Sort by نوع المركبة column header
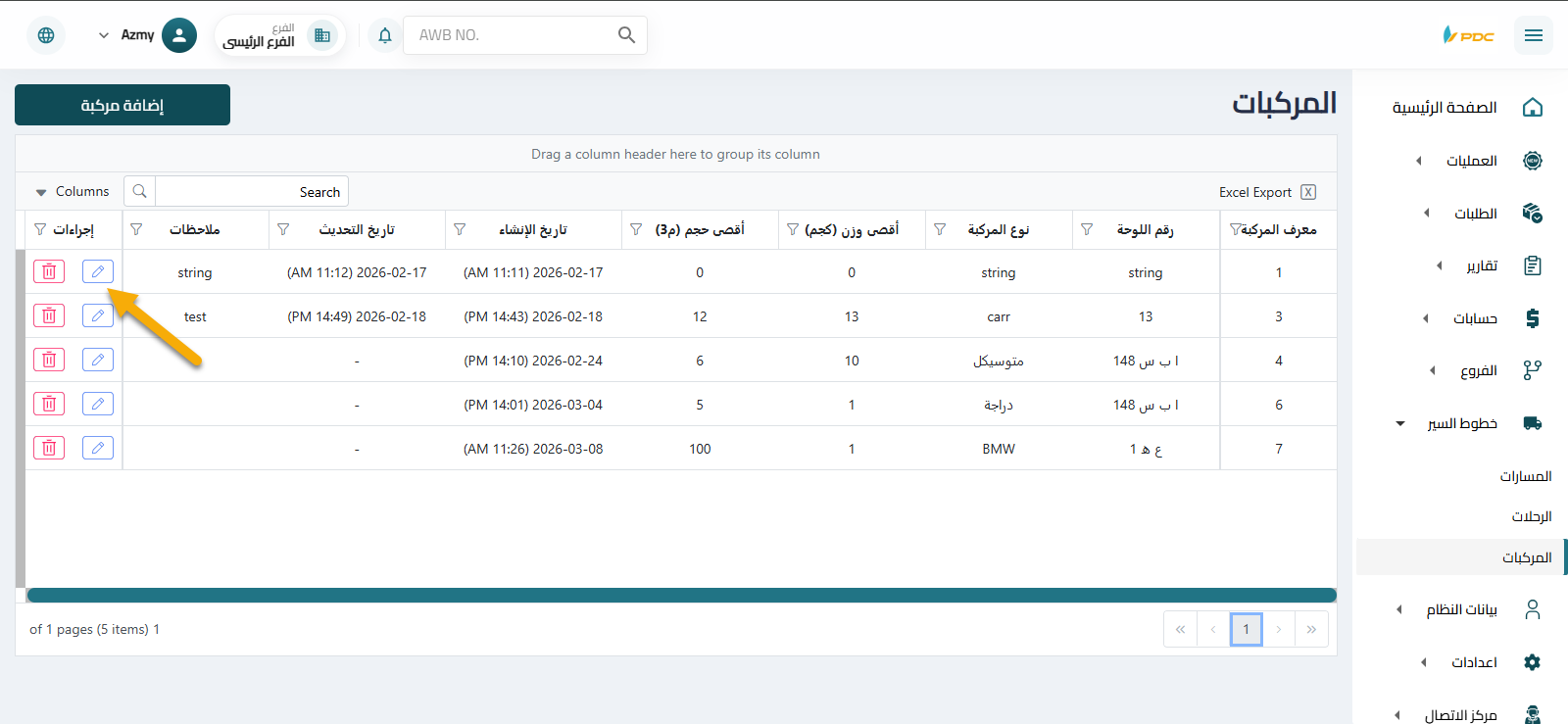 pos(999,229)
